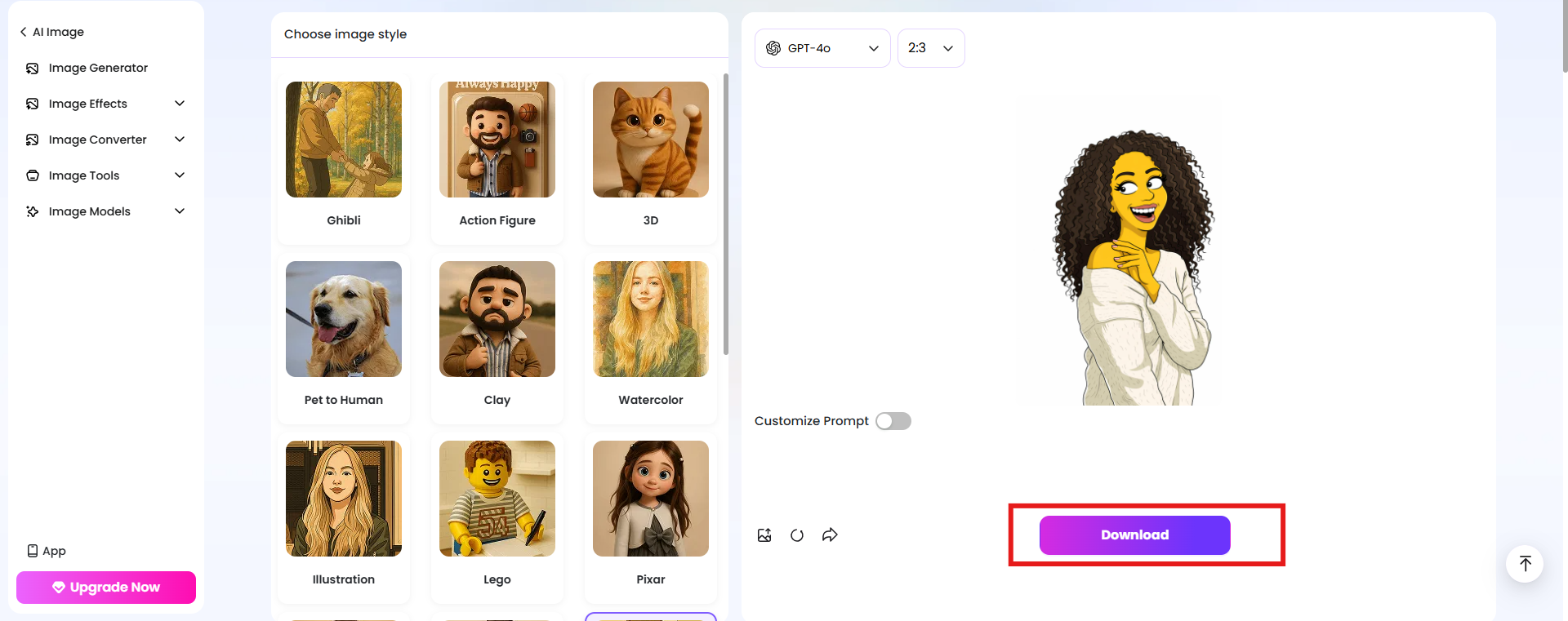
Task: Go back using the AI Image arrow
Action: click(23, 33)
